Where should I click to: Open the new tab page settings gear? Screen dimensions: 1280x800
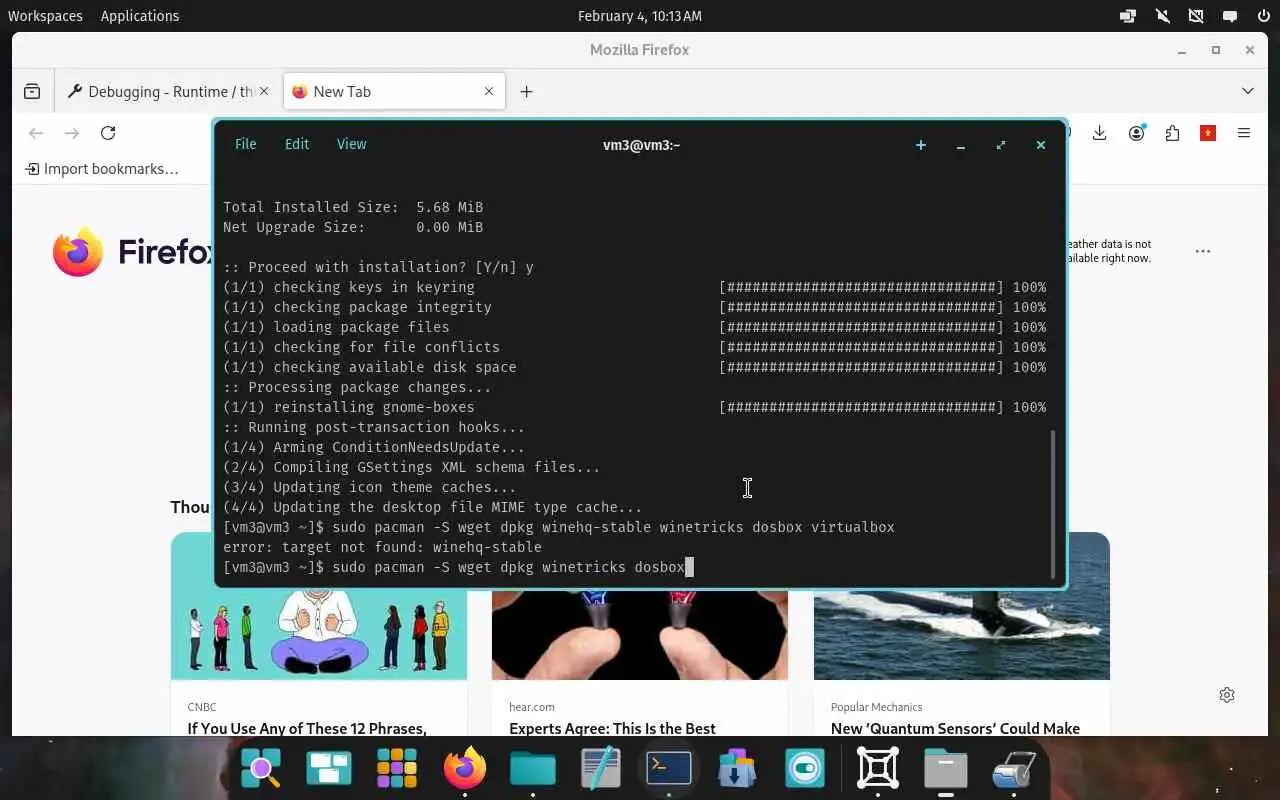[1227, 695]
